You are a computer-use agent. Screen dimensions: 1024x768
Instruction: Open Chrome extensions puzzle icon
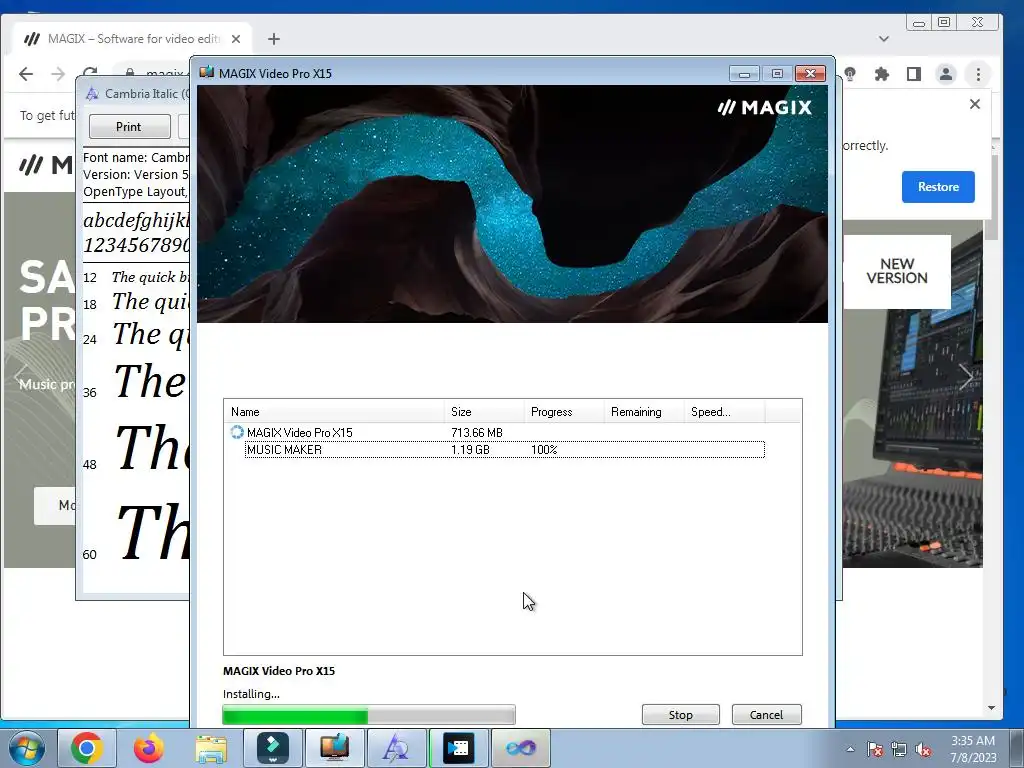[882, 74]
